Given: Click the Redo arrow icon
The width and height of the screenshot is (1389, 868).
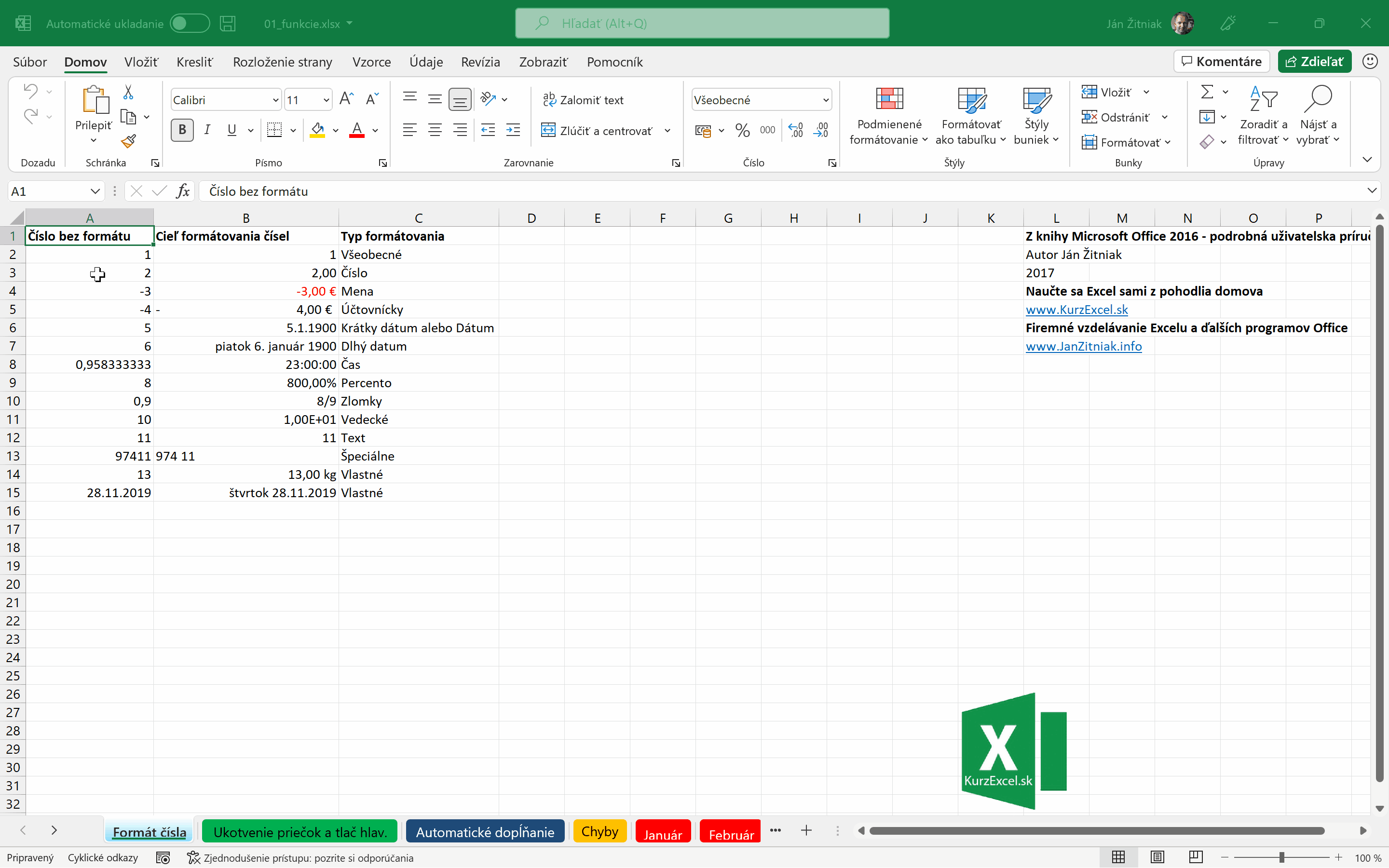Looking at the screenshot, I should [x=30, y=117].
